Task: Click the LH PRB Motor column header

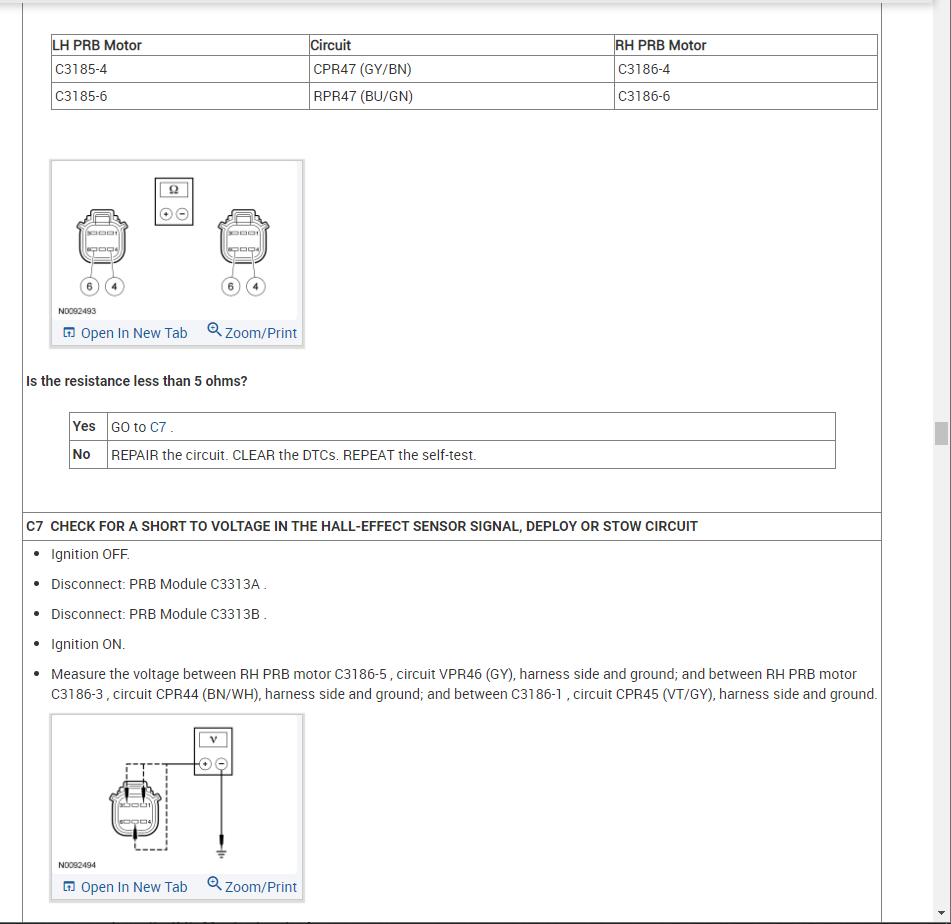Action: (x=180, y=46)
